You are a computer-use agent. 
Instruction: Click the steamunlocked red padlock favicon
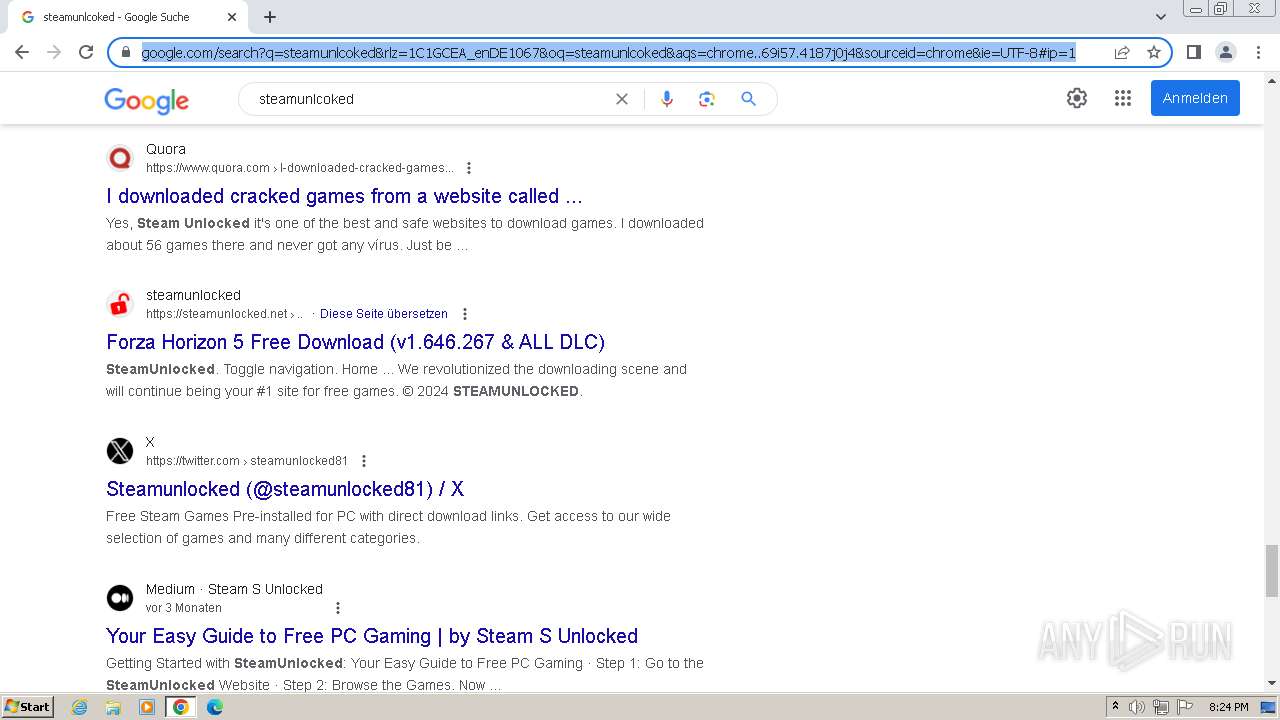[x=120, y=304]
